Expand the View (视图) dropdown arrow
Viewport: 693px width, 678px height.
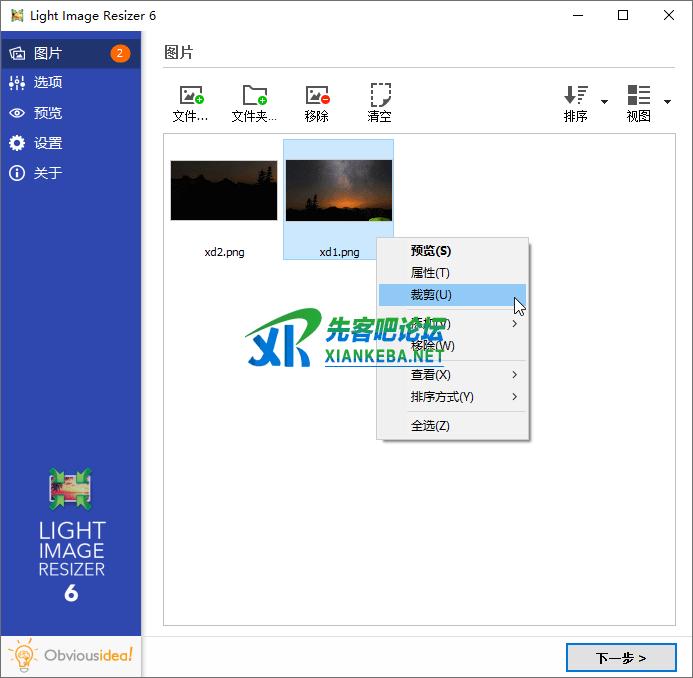(667, 102)
